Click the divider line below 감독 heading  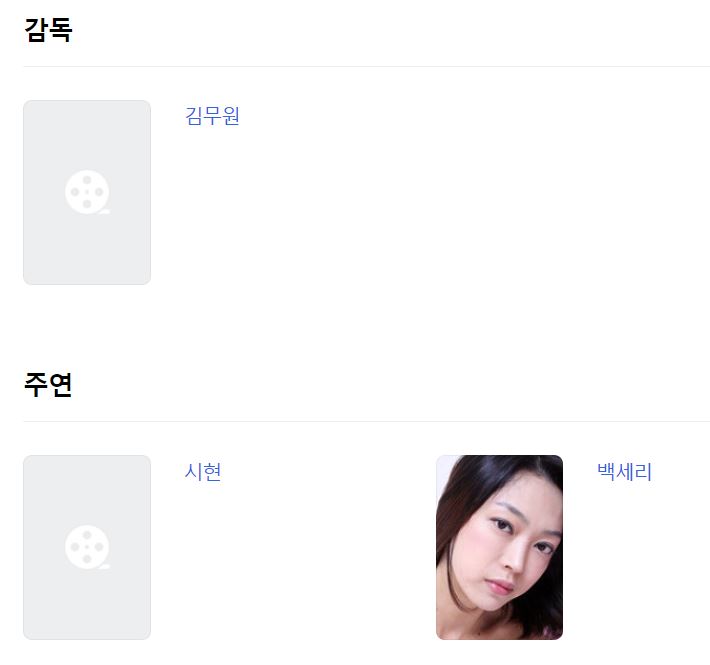pyautogui.click(x=367, y=67)
